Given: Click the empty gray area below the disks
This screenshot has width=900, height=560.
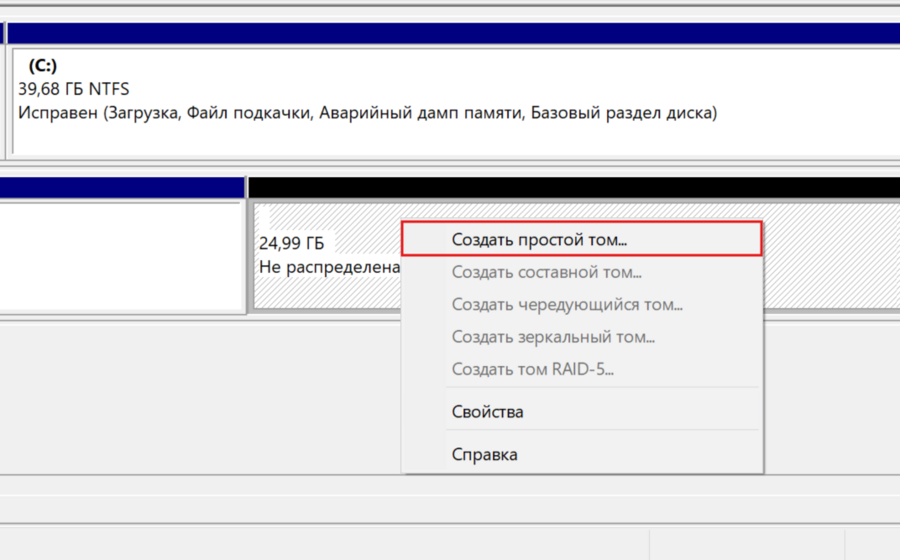Looking at the screenshot, I should click(200, 400).
